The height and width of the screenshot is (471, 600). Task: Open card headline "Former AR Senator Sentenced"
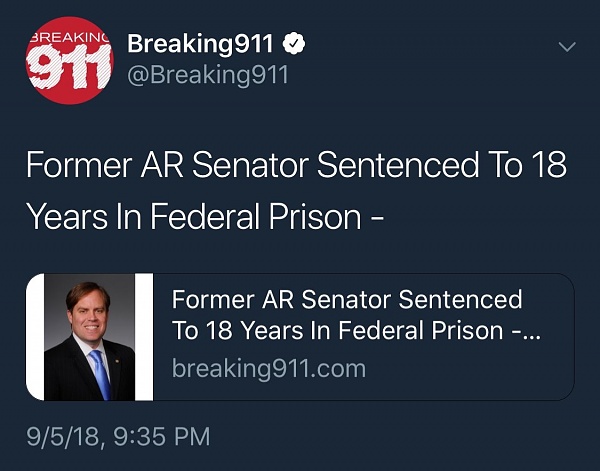click(347, 300)
